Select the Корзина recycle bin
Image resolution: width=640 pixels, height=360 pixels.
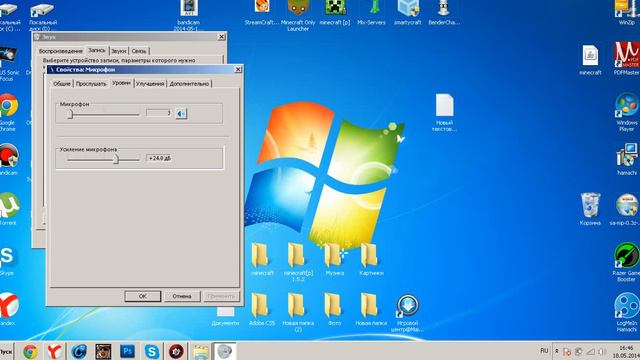coord(590,209)
